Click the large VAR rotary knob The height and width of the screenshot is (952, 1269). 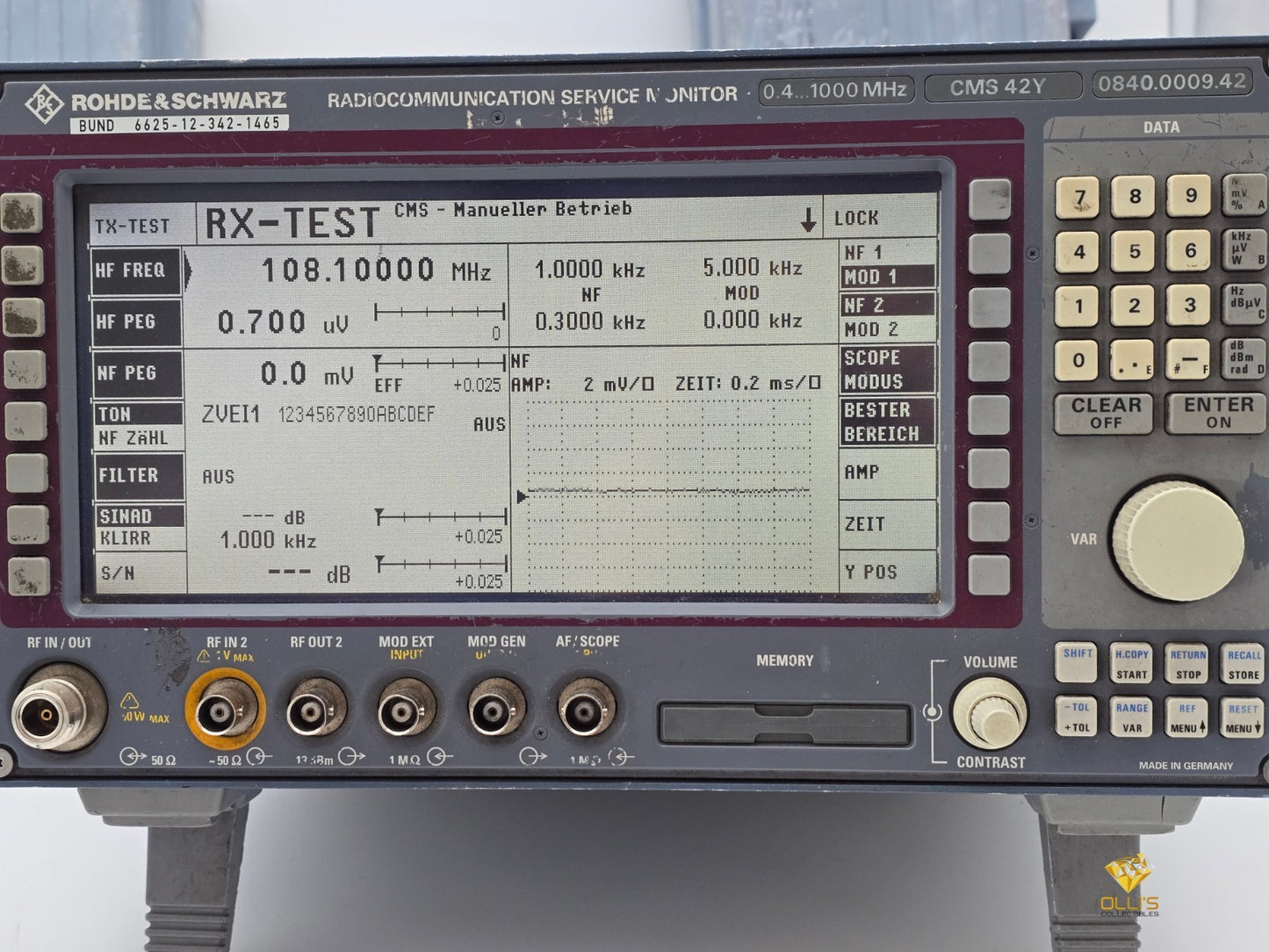tap(1178, 541)
